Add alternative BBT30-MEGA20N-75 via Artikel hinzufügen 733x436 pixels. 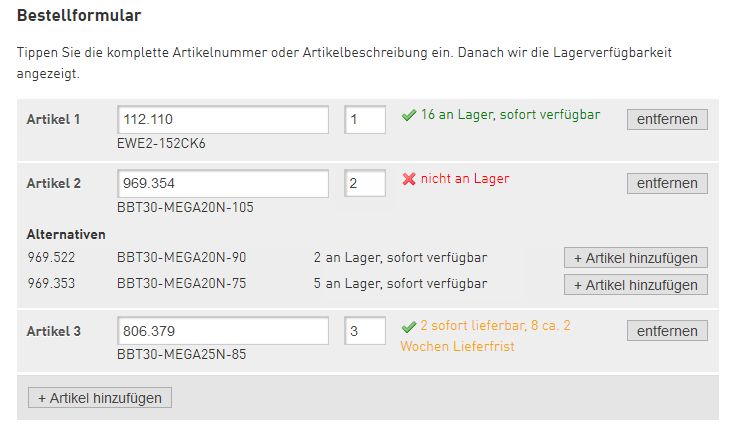tap(636, 285)
